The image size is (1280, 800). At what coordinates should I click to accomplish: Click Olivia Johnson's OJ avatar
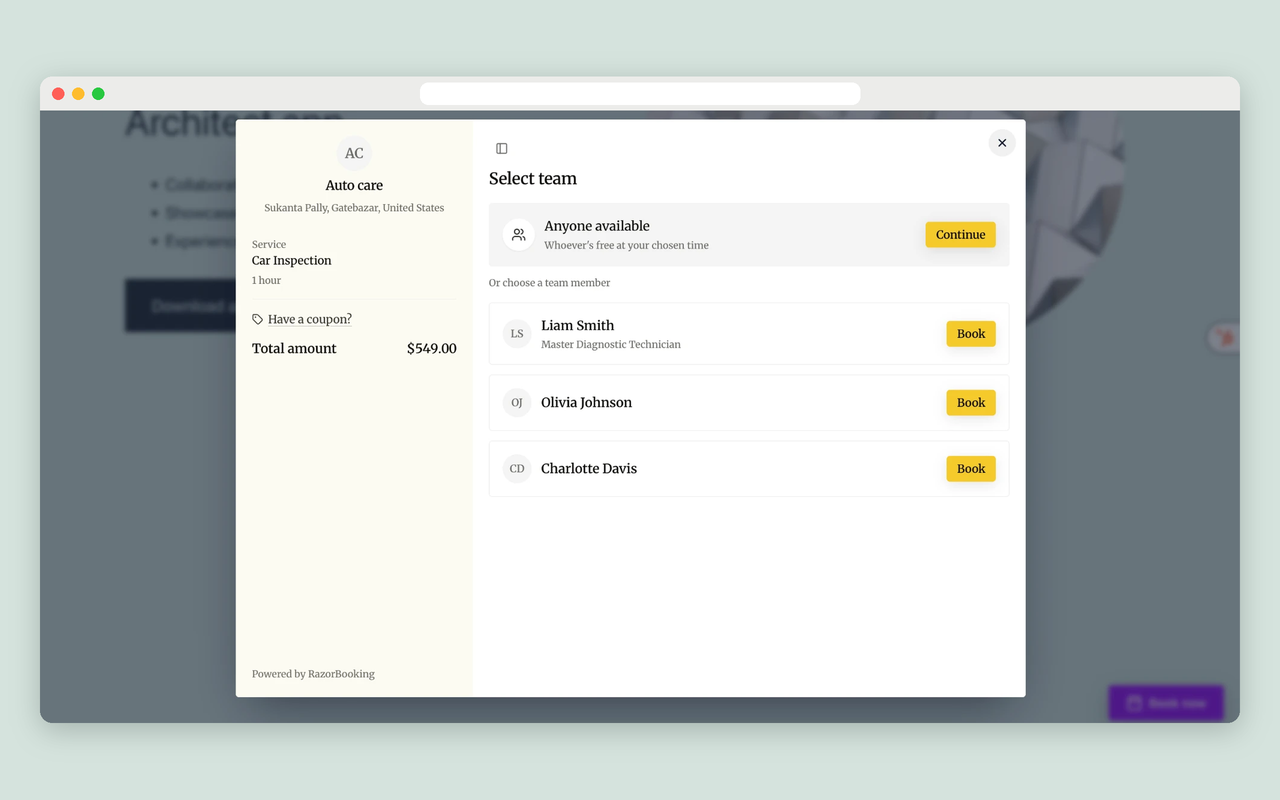click(x=517, y=403)
